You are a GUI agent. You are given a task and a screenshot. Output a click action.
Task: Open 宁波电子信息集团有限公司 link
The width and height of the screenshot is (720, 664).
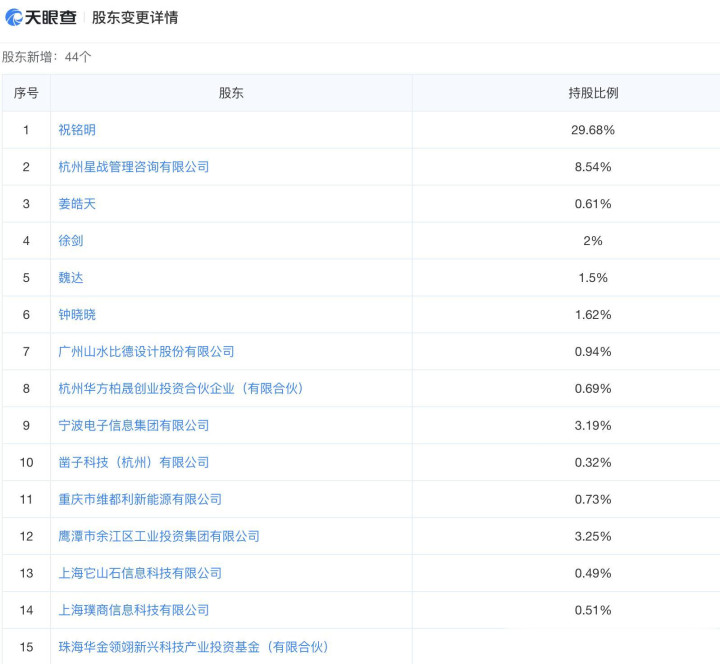(x=134, y=426)
